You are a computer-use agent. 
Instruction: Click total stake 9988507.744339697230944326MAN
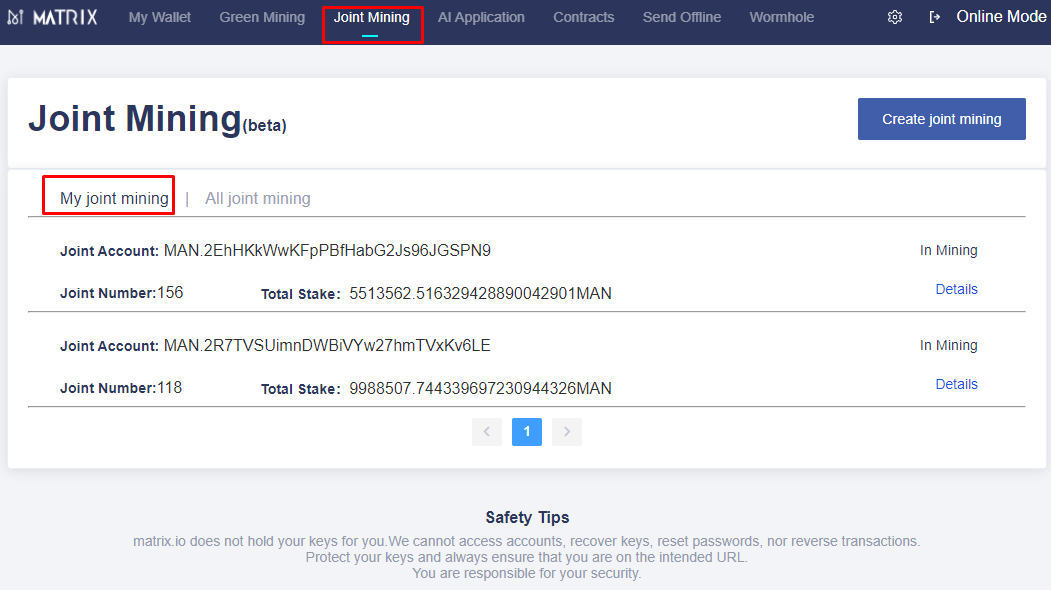[480, 389]
